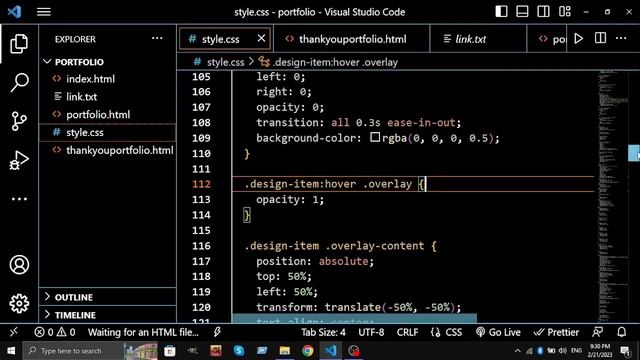Click line number 116 in gutter
640x360 pixels.
[201, 246]
